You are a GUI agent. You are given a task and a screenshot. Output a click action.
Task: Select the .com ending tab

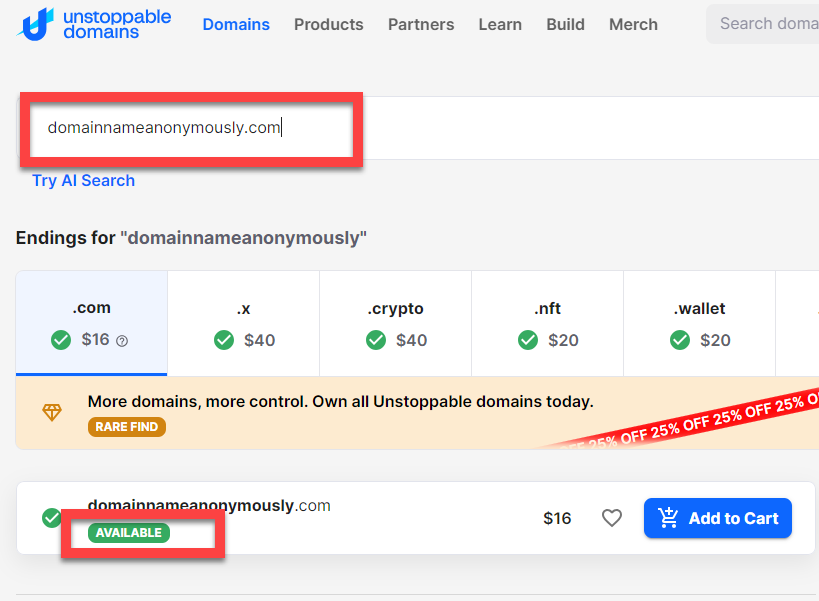click(91, 323)
